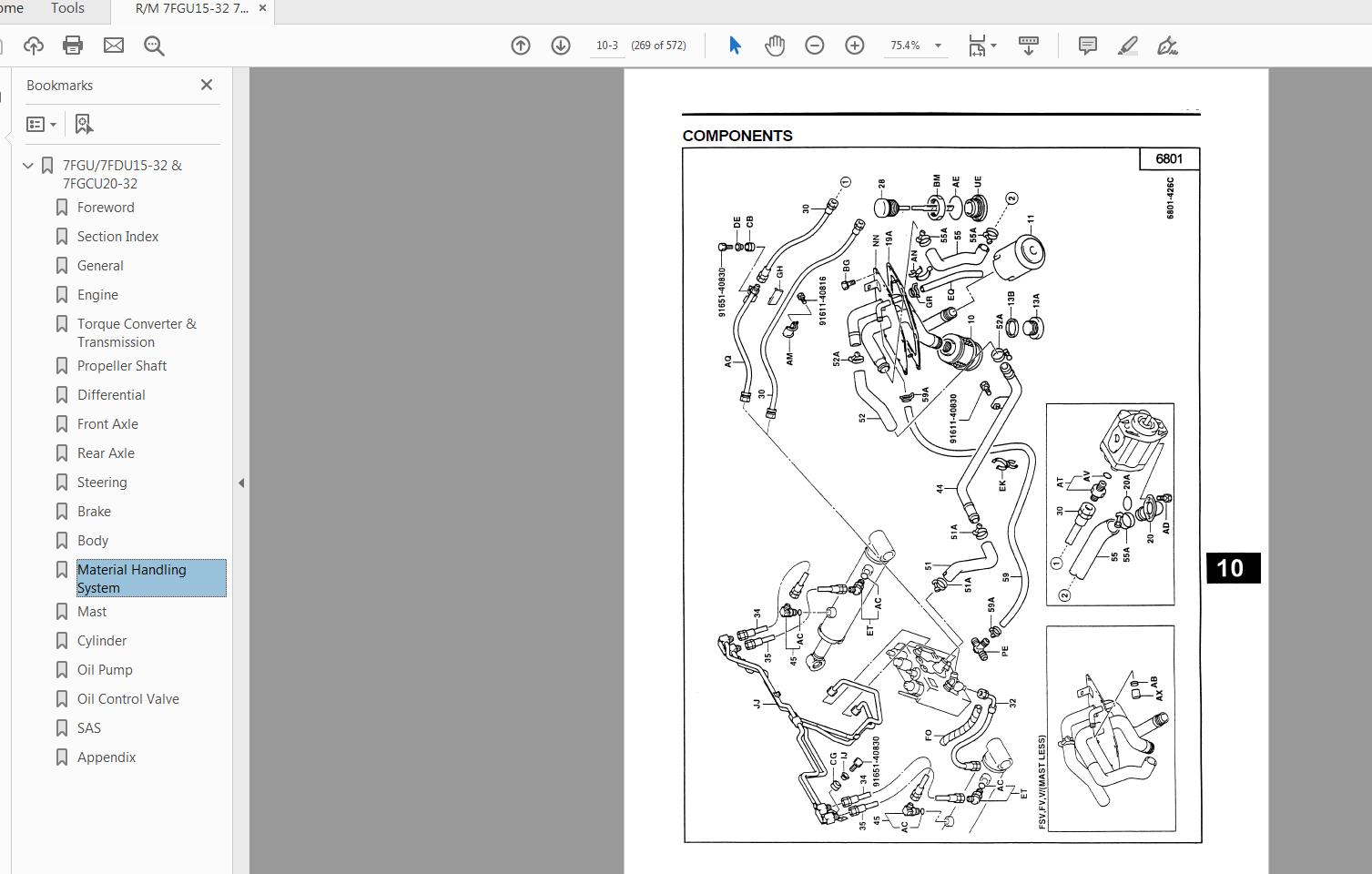The height and width of the screenshot is (874, 1372).
Task: Select the Front Axle bookmark
Action: [107, 424]
